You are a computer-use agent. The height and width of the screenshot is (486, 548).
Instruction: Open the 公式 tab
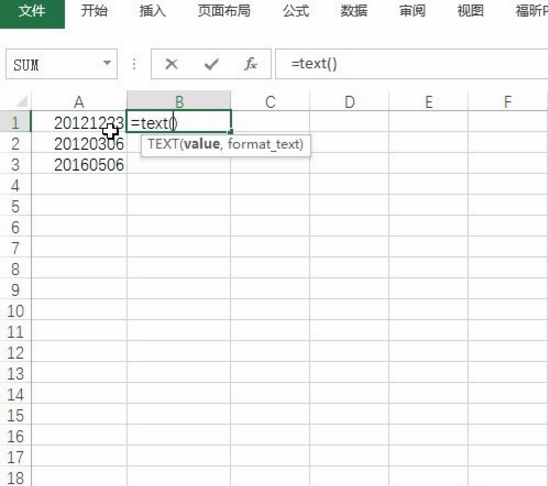(x=296, y=11)
